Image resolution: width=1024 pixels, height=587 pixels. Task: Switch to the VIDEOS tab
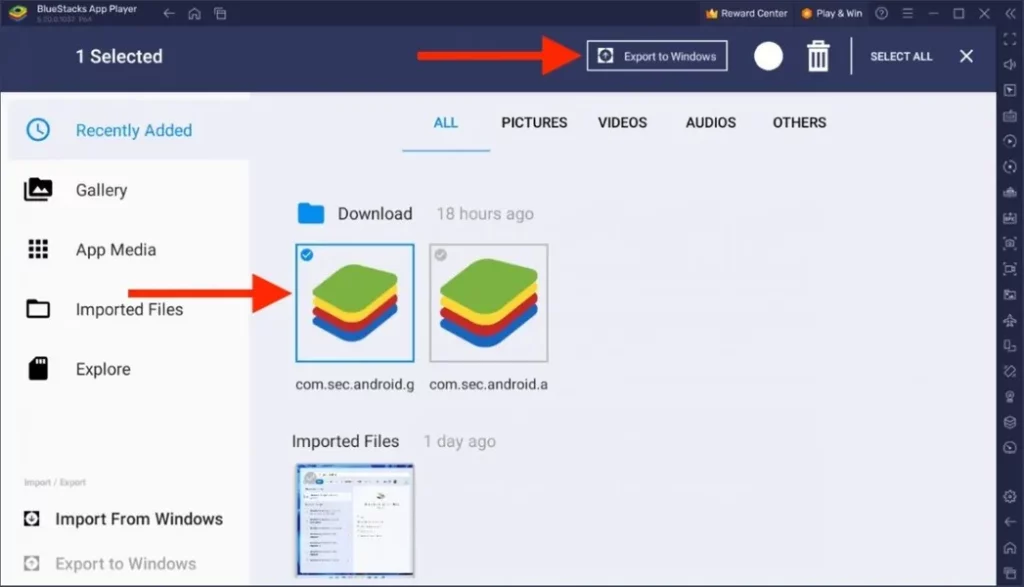(x=622, y=123)
